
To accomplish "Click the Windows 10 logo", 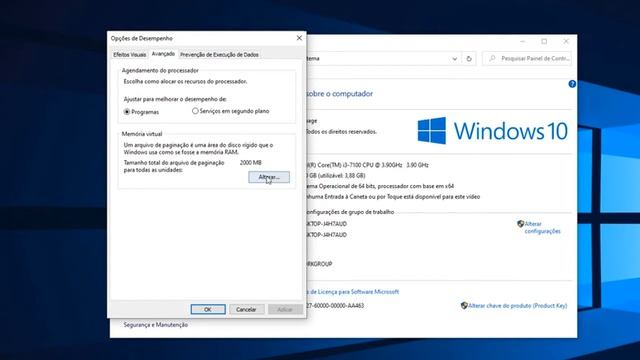I will click(492, 131).
